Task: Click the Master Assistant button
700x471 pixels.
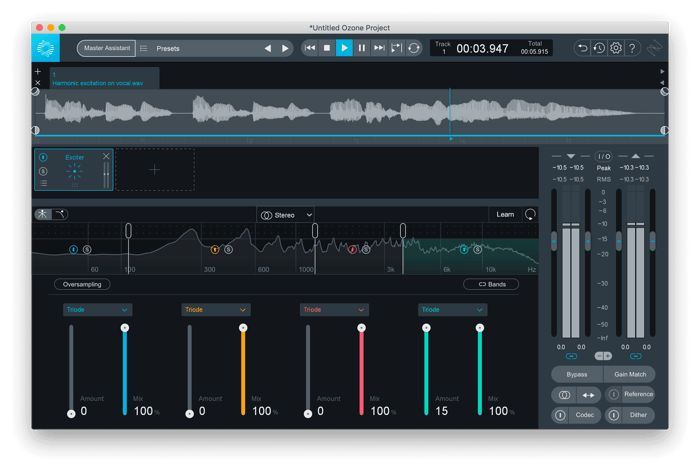Action: (x=107, y=48)
